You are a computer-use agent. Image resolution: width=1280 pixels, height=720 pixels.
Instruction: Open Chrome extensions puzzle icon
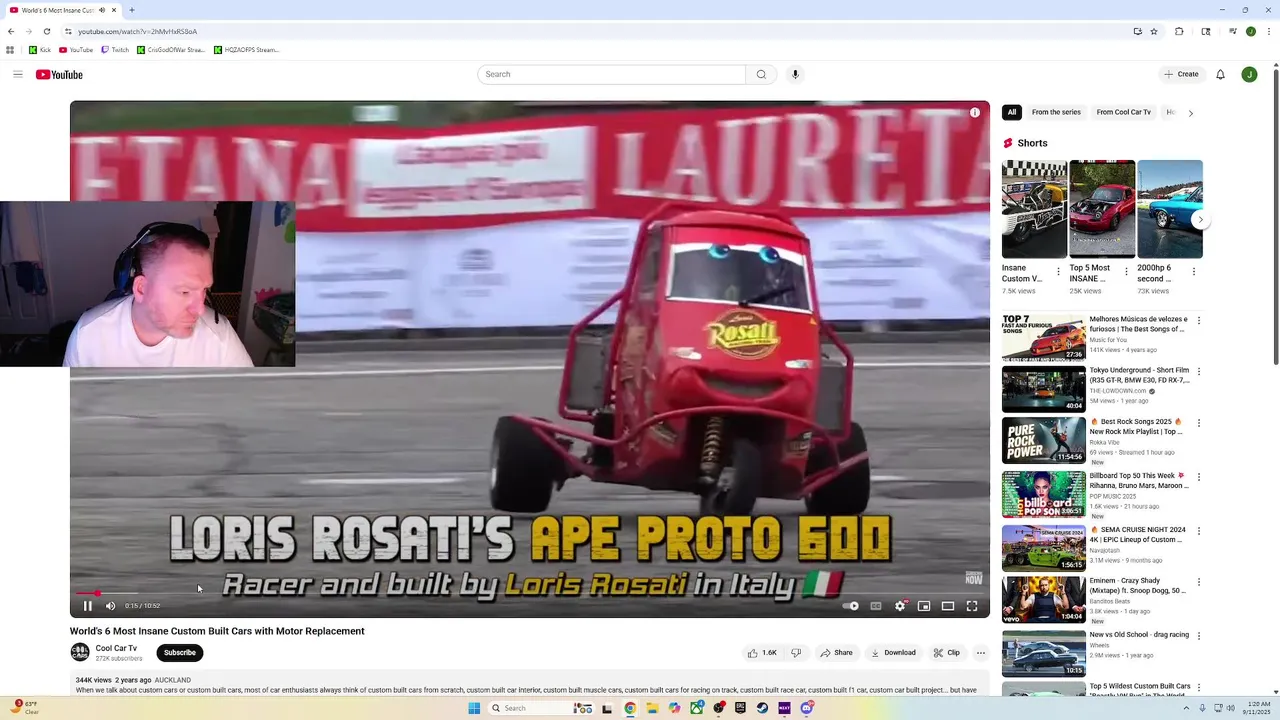[1179, 31]
